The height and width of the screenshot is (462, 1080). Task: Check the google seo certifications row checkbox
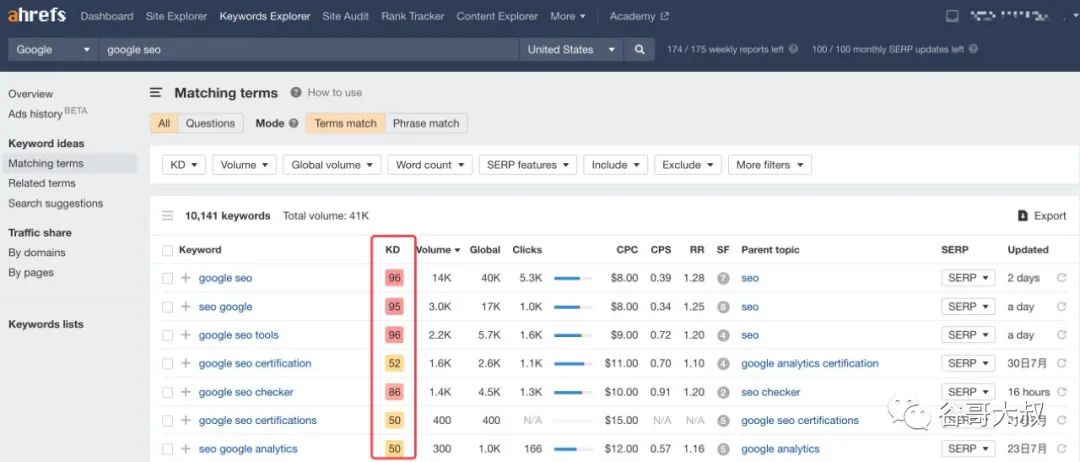(x=167, y=421)
